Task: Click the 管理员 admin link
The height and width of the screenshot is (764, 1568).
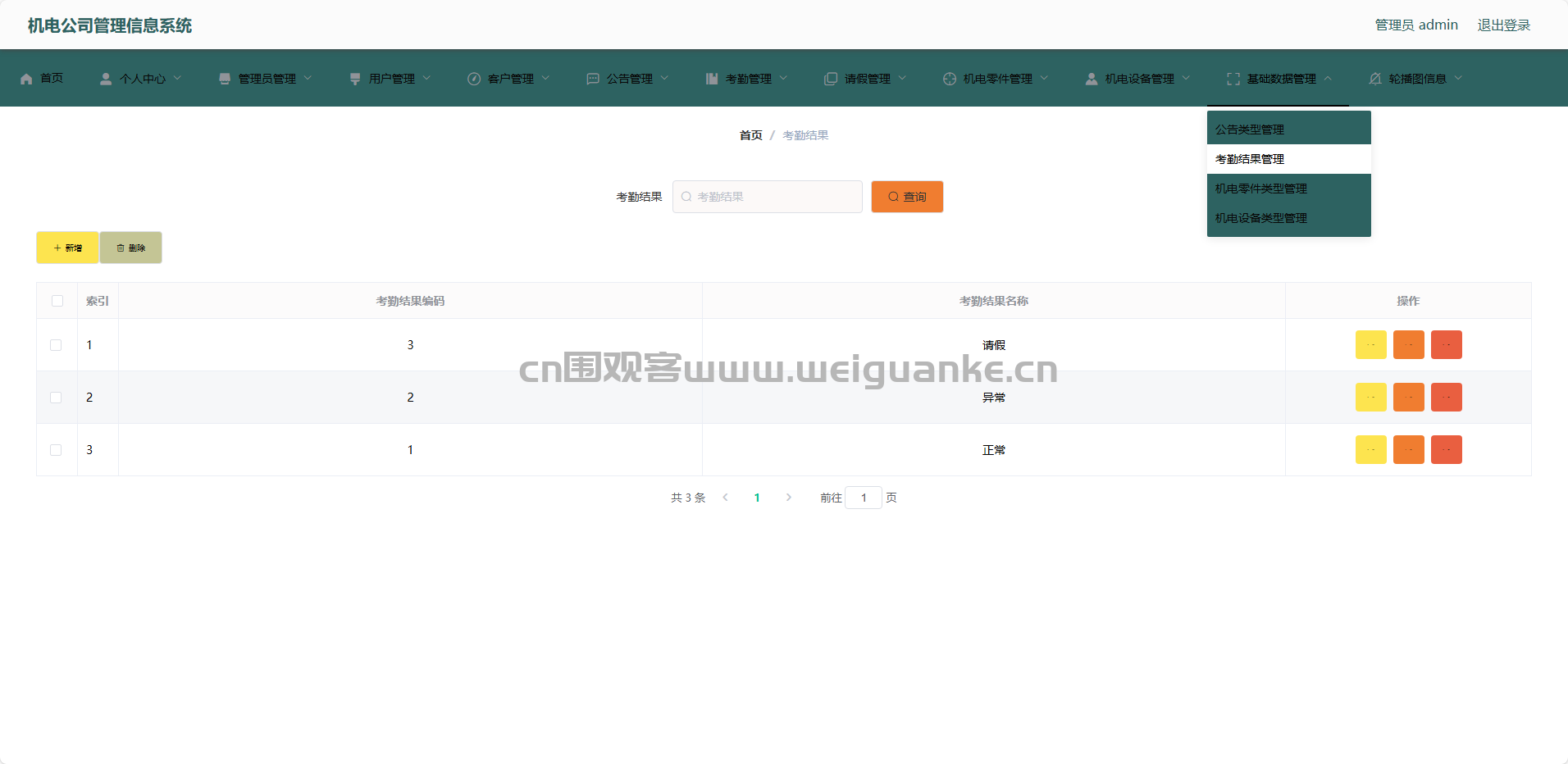Action: tap(1416, 25)
